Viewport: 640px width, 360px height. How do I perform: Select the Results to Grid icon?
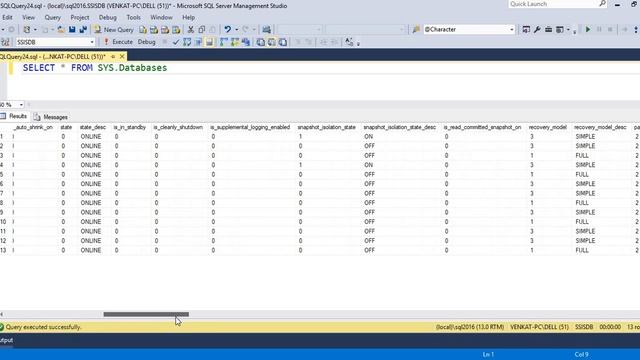click(271, 42)
